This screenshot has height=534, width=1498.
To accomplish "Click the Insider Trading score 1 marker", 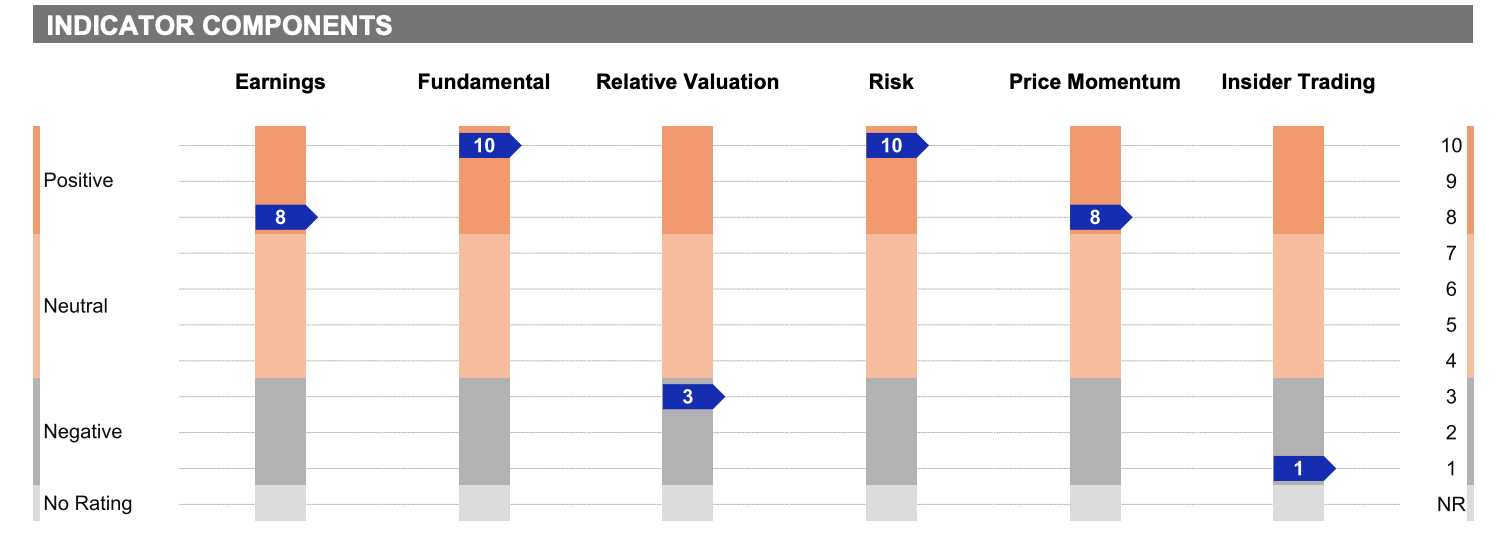I will 1304,469.
